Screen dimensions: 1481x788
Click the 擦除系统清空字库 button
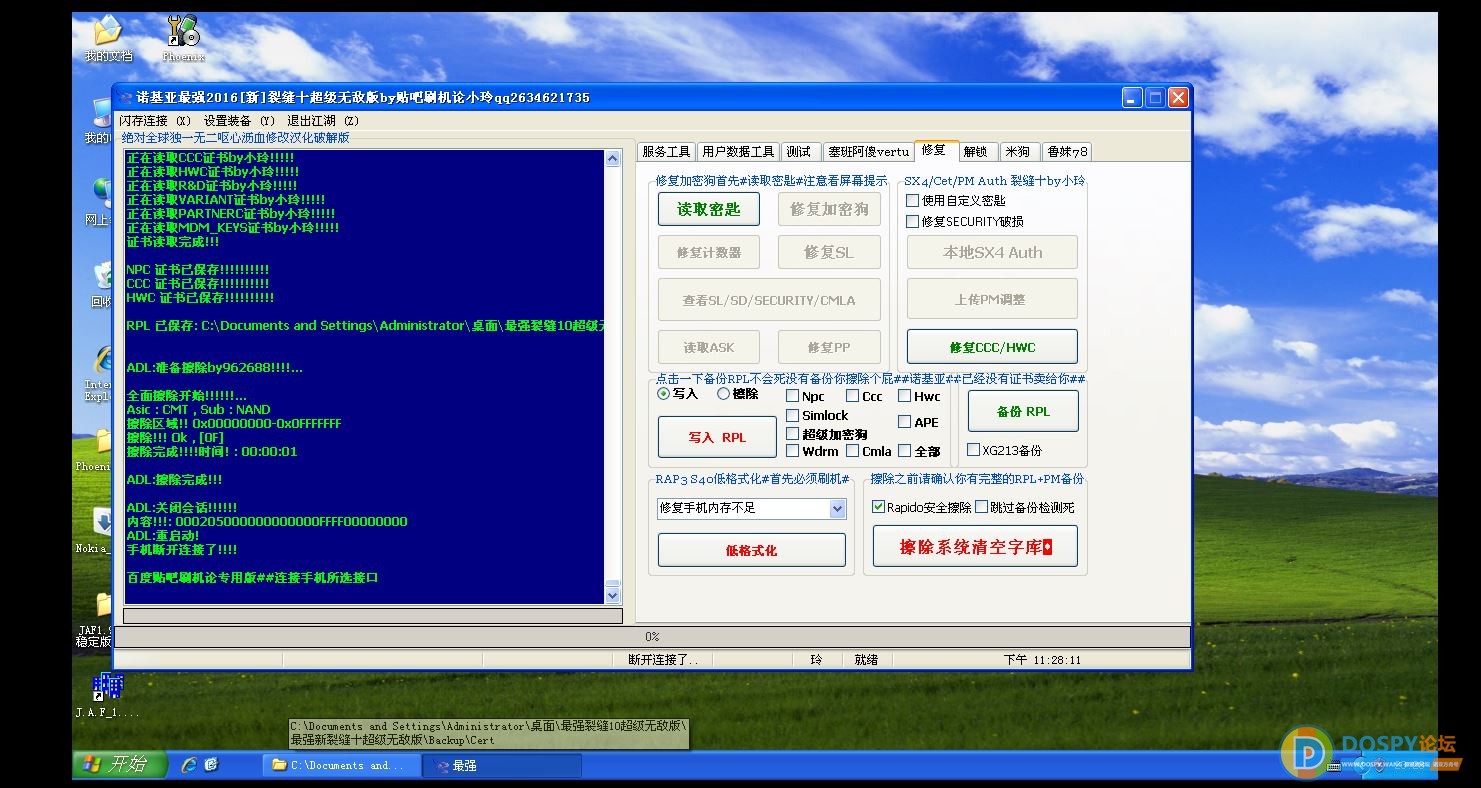pos(975,547)
